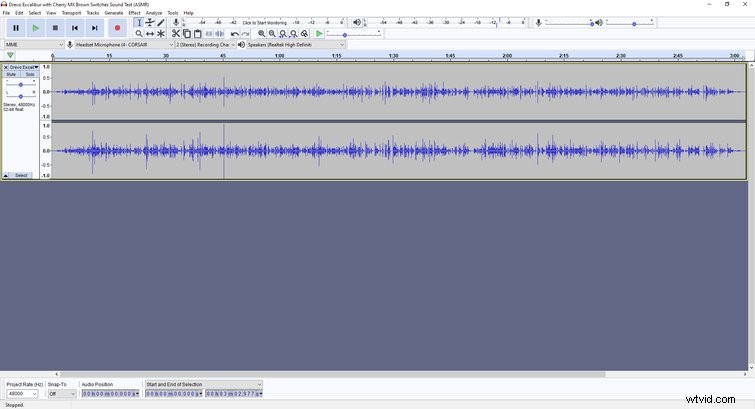Adjust the playback volume slider
The image size is (755, 409).
coord(630,23)
